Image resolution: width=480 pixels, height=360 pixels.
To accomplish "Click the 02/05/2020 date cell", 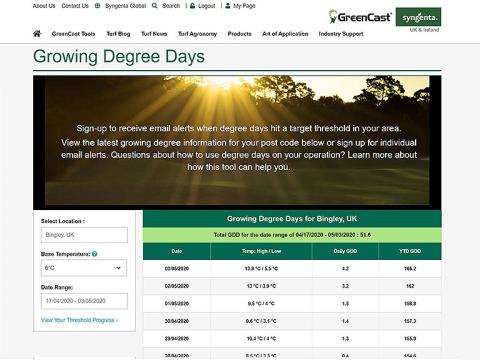I will point(177,286).
